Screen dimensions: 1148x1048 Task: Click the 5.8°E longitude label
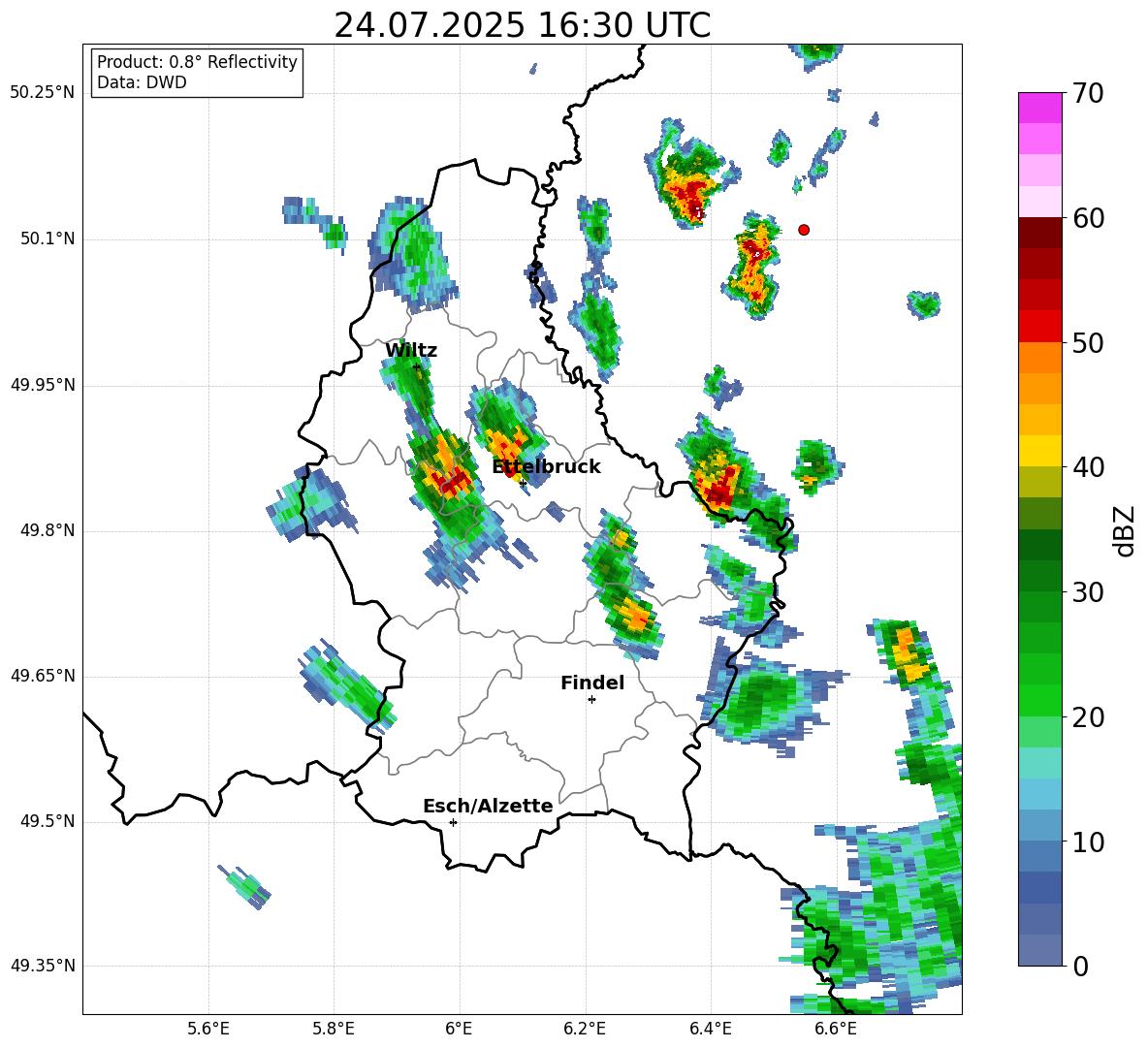[x=334, y=1029]
